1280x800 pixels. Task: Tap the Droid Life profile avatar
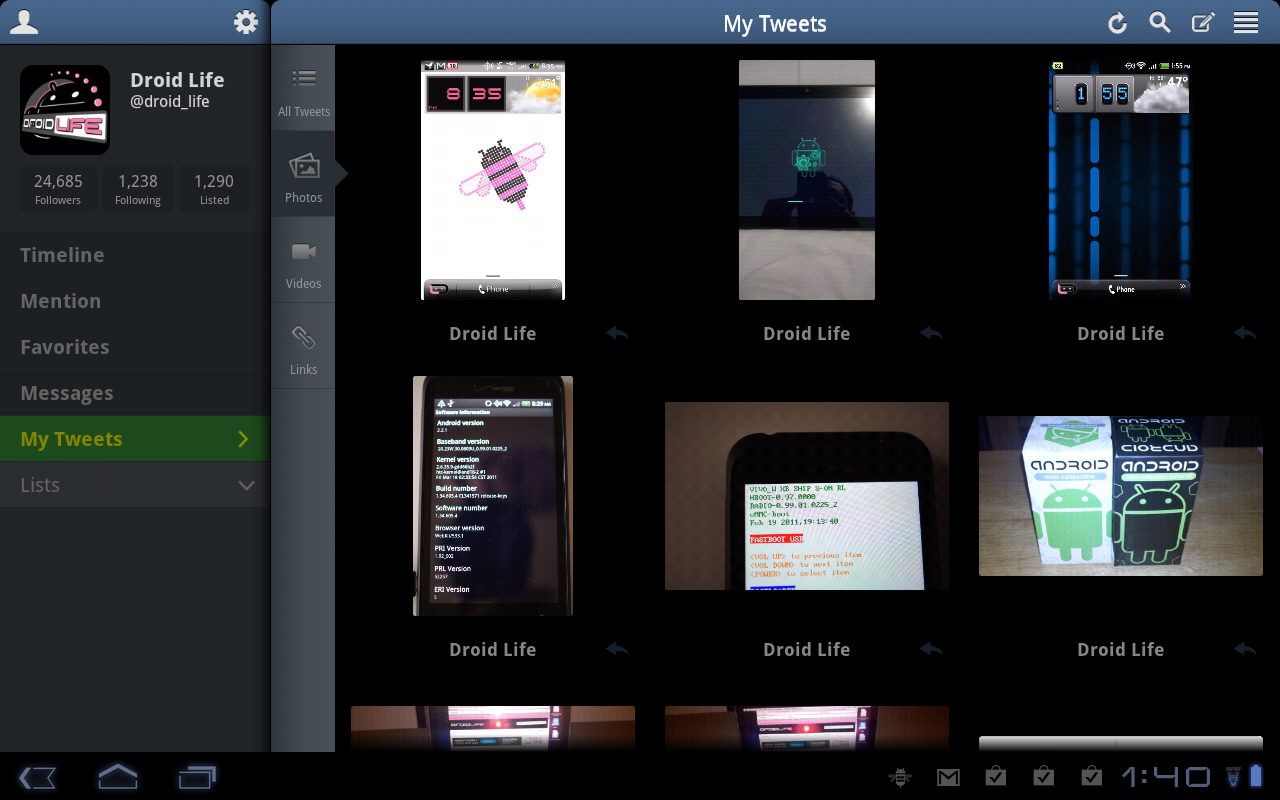click(x=65, y=110)
